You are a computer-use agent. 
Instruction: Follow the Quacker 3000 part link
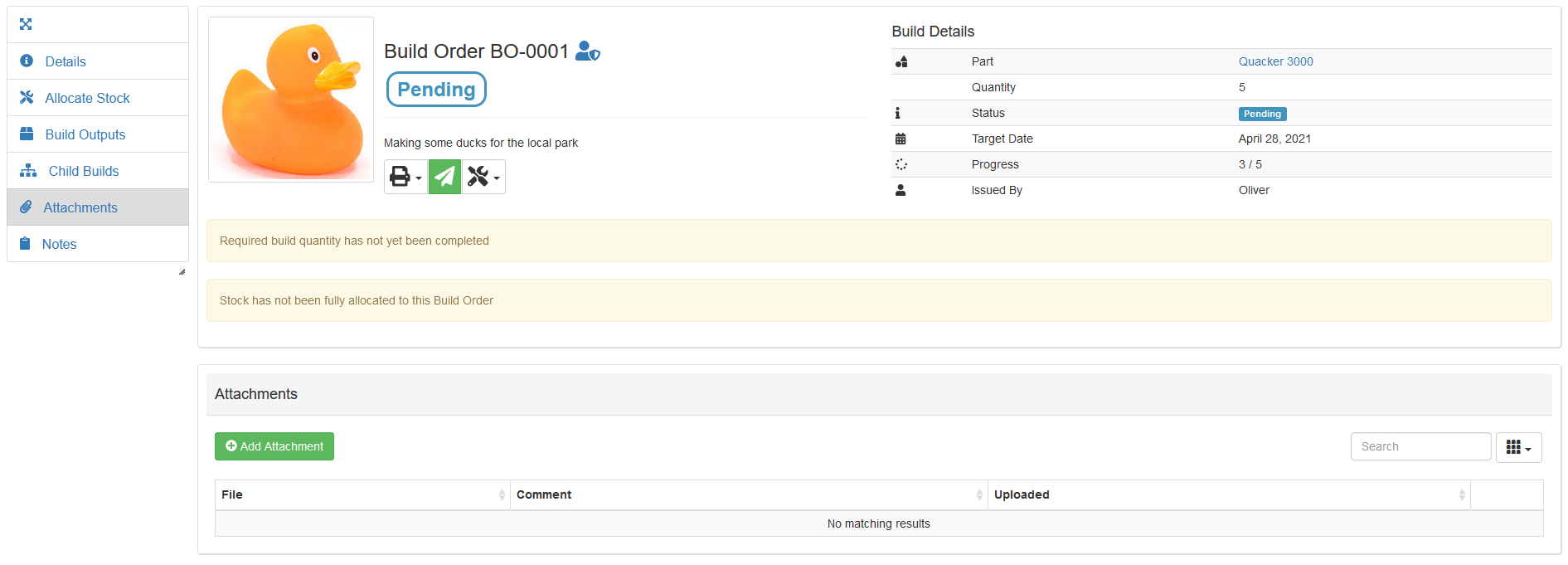point(1275,61)
